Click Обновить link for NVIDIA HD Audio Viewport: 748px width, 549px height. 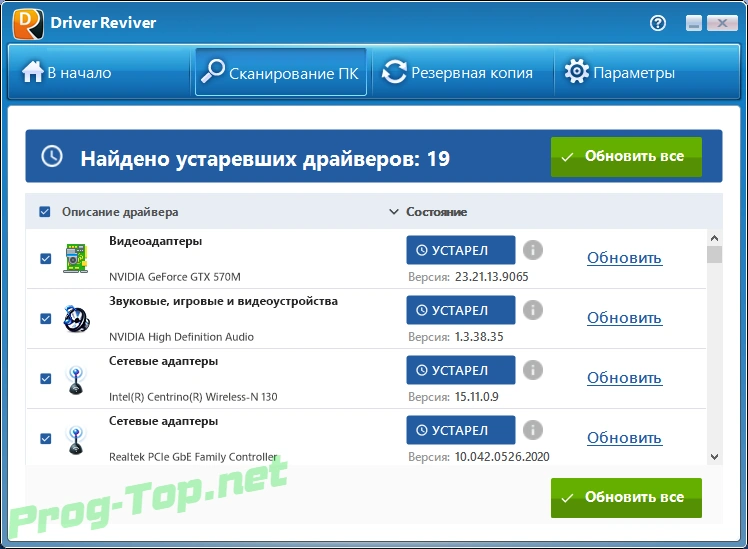tap(624, 318)
